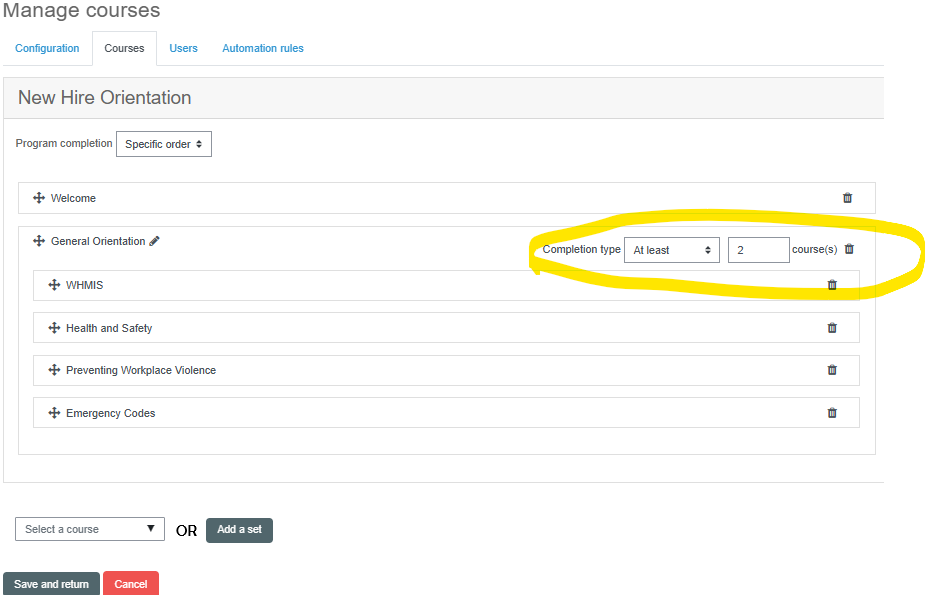
Task: Expand the 'Select a course' dropdown
Action: pyautogui.click(x=90, y=529)
